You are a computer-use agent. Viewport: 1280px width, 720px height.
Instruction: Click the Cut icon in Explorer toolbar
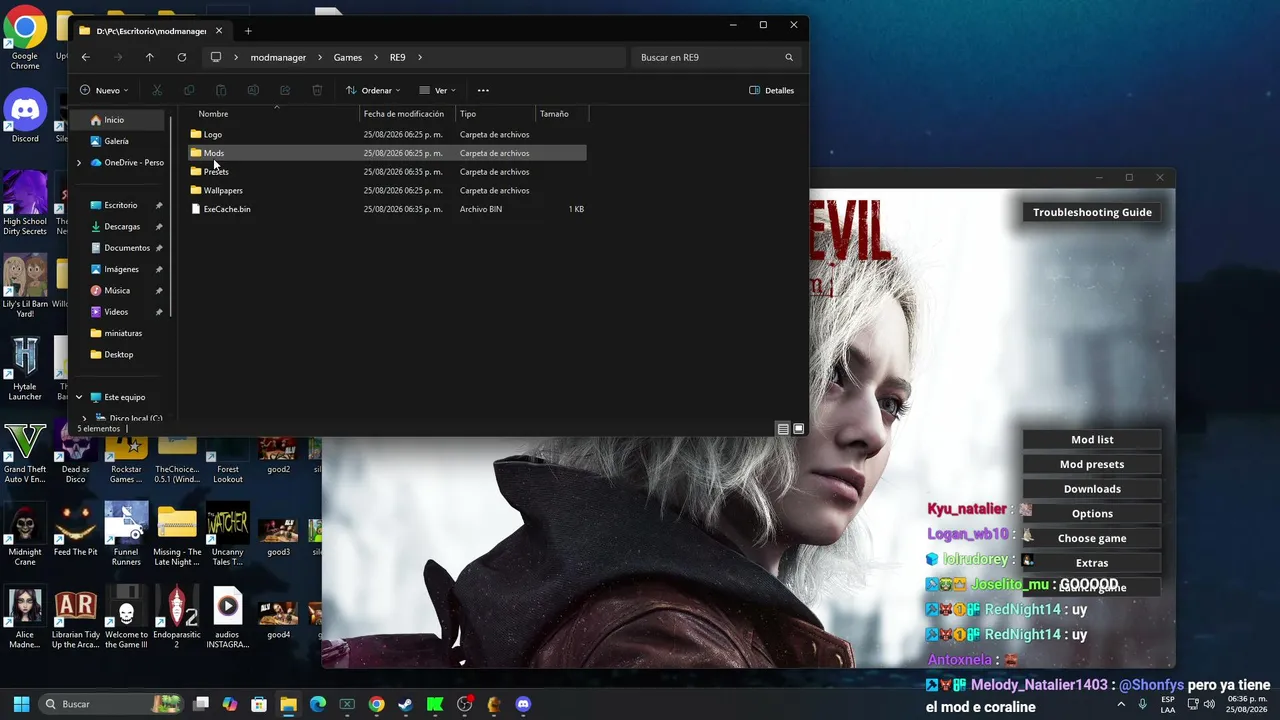(157, 90)
